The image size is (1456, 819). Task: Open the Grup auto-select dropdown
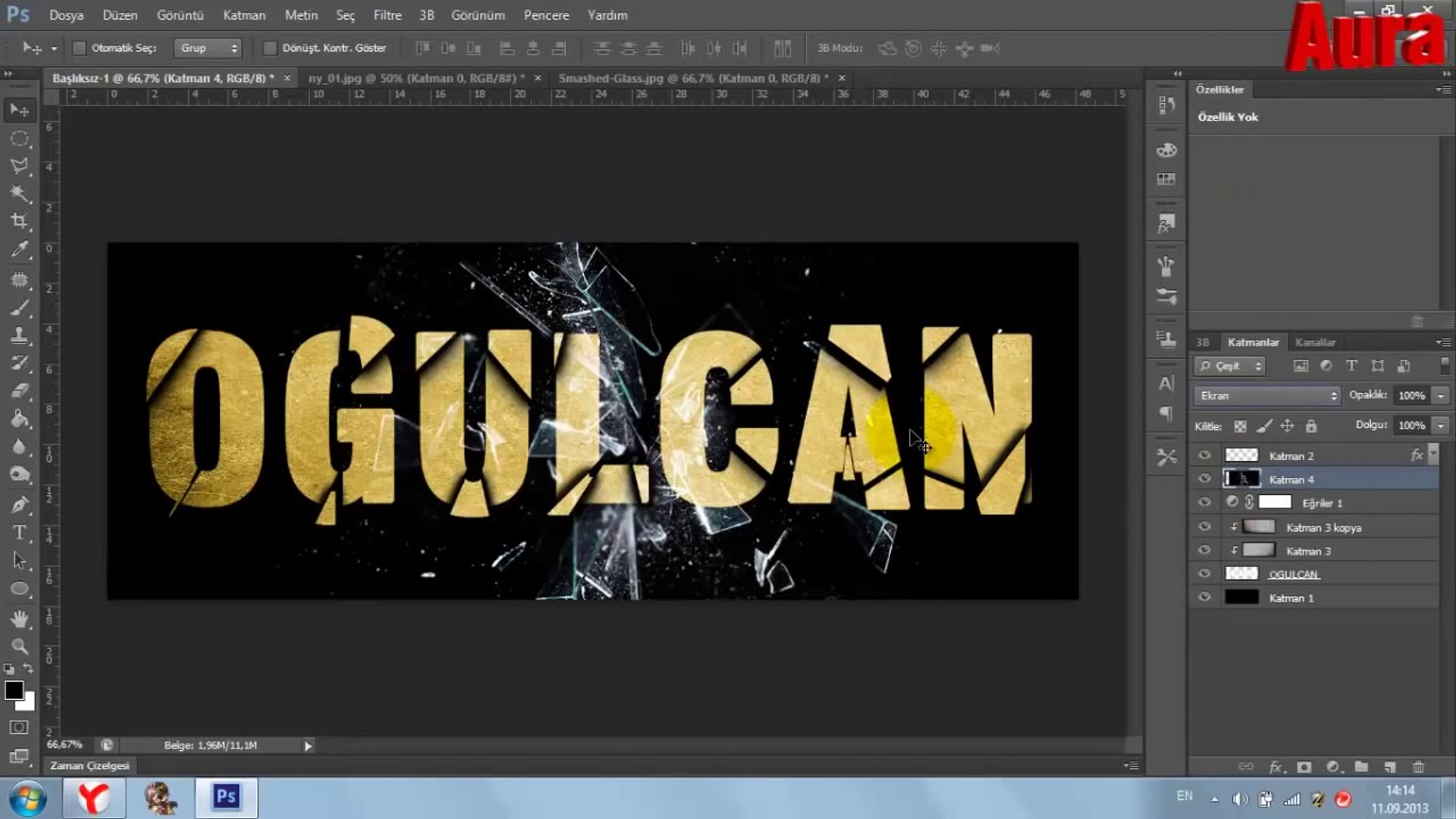point(208,48)
